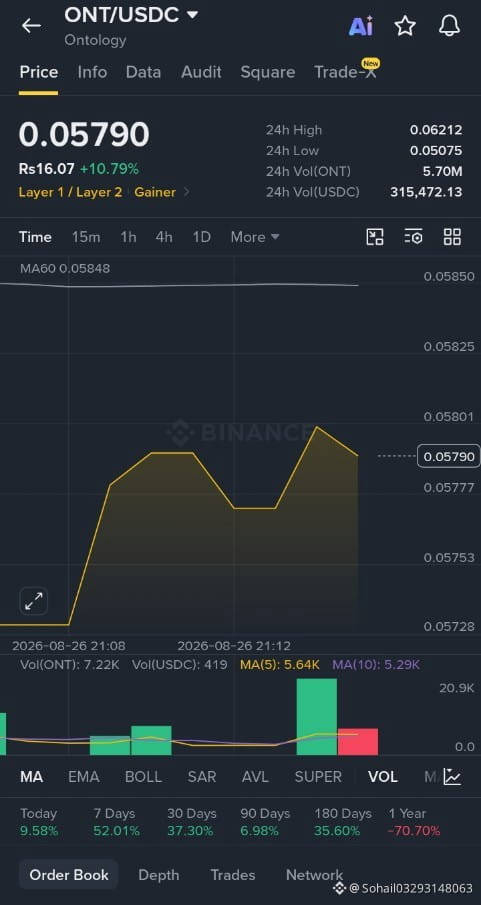
Task: Tap the current price marker 0.05790
Action: tap(449, 457)
